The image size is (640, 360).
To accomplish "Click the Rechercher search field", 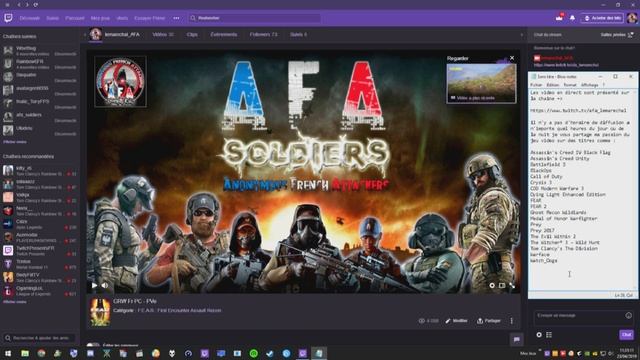I will click(255, 18).
